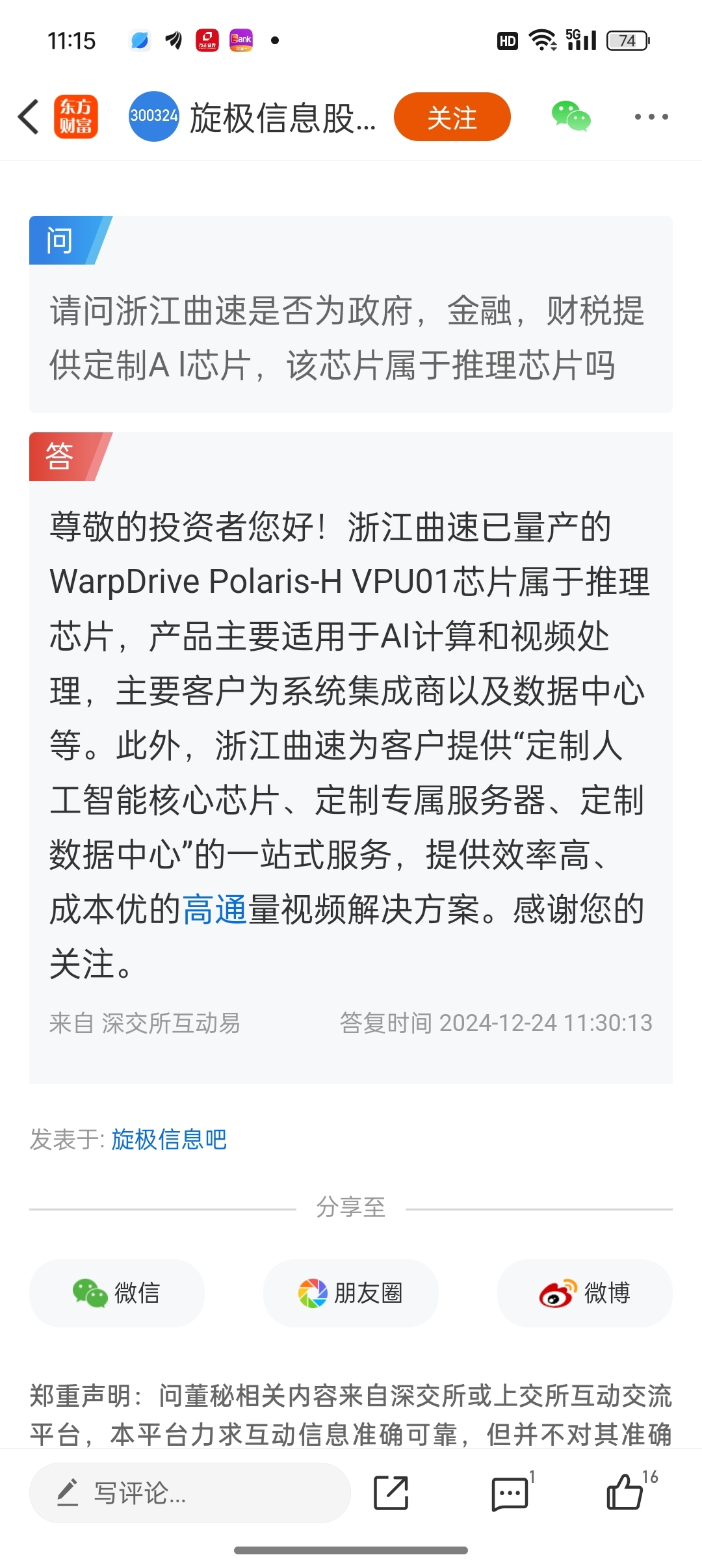Tap the 写评论 comment input field
Image resolution: width=702 pixels, height=1568 pixels.
tap(190, 1493)
